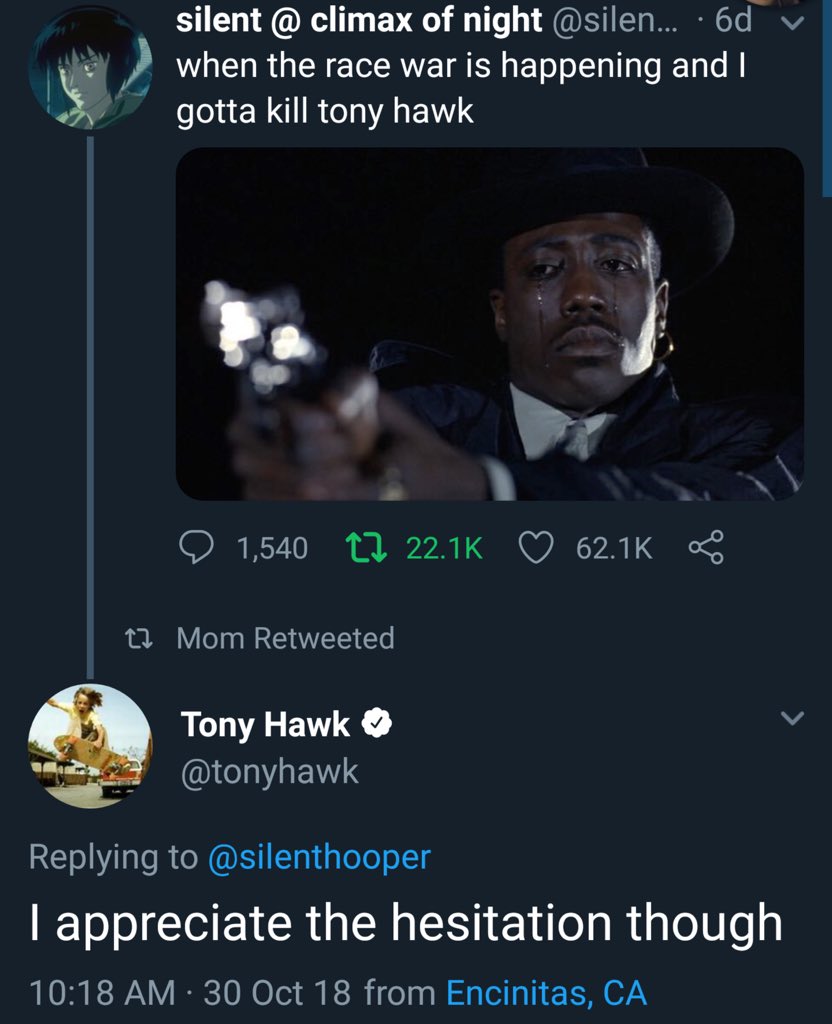The width and height of the screenshot is (832, 1024).
Task: Click the 1,540 replies count
Action: [272, 548]
